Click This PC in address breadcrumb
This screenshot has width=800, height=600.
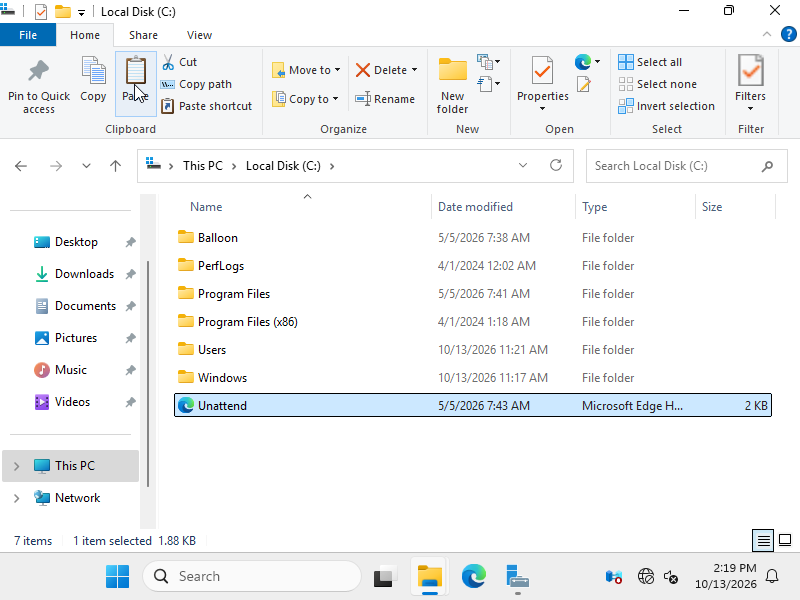[x=203, y=166]
